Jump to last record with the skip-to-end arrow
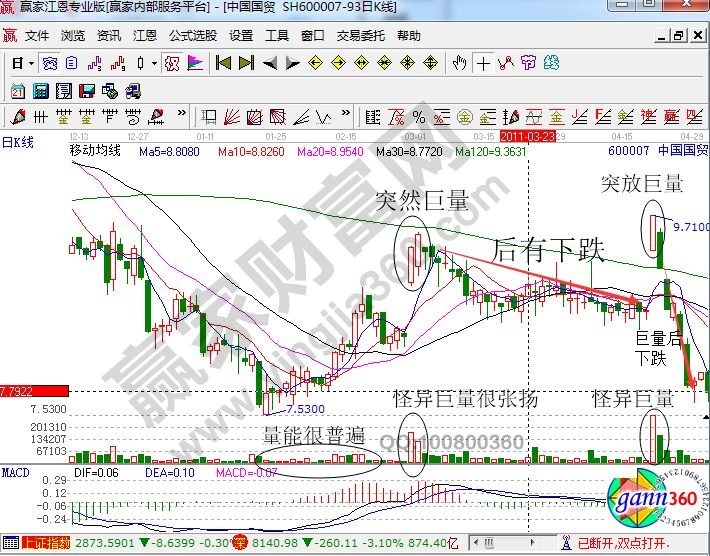The image size is (710, 556). click(245, 63)
